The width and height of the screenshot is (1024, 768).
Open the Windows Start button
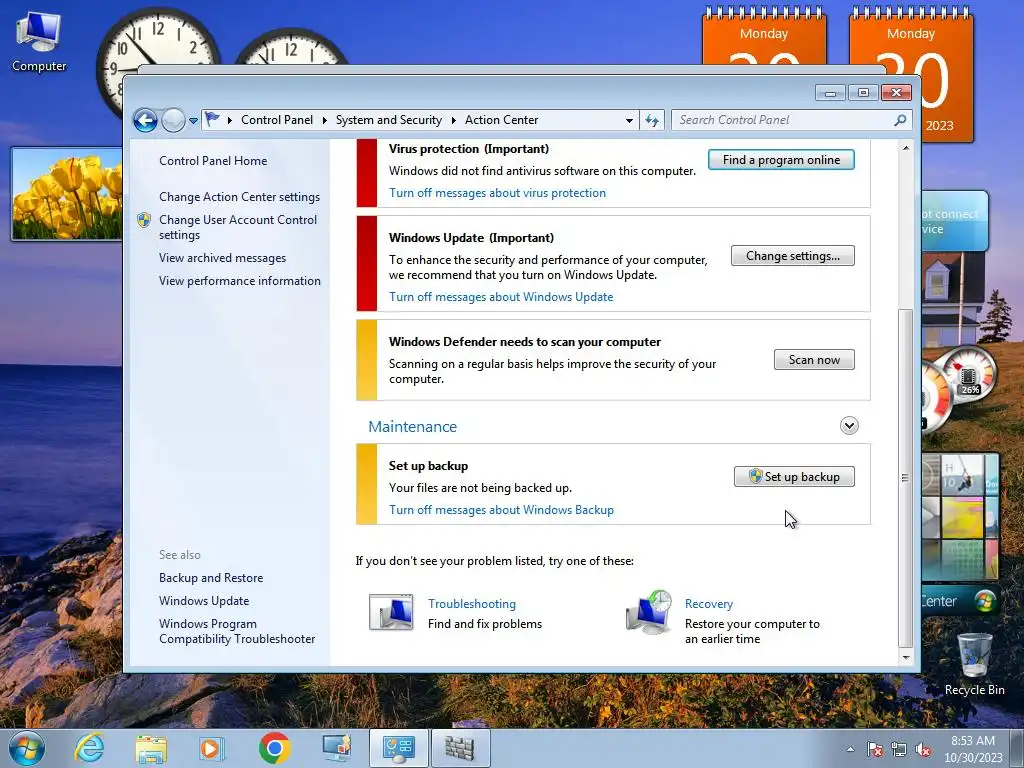click(x=27, y=748)
